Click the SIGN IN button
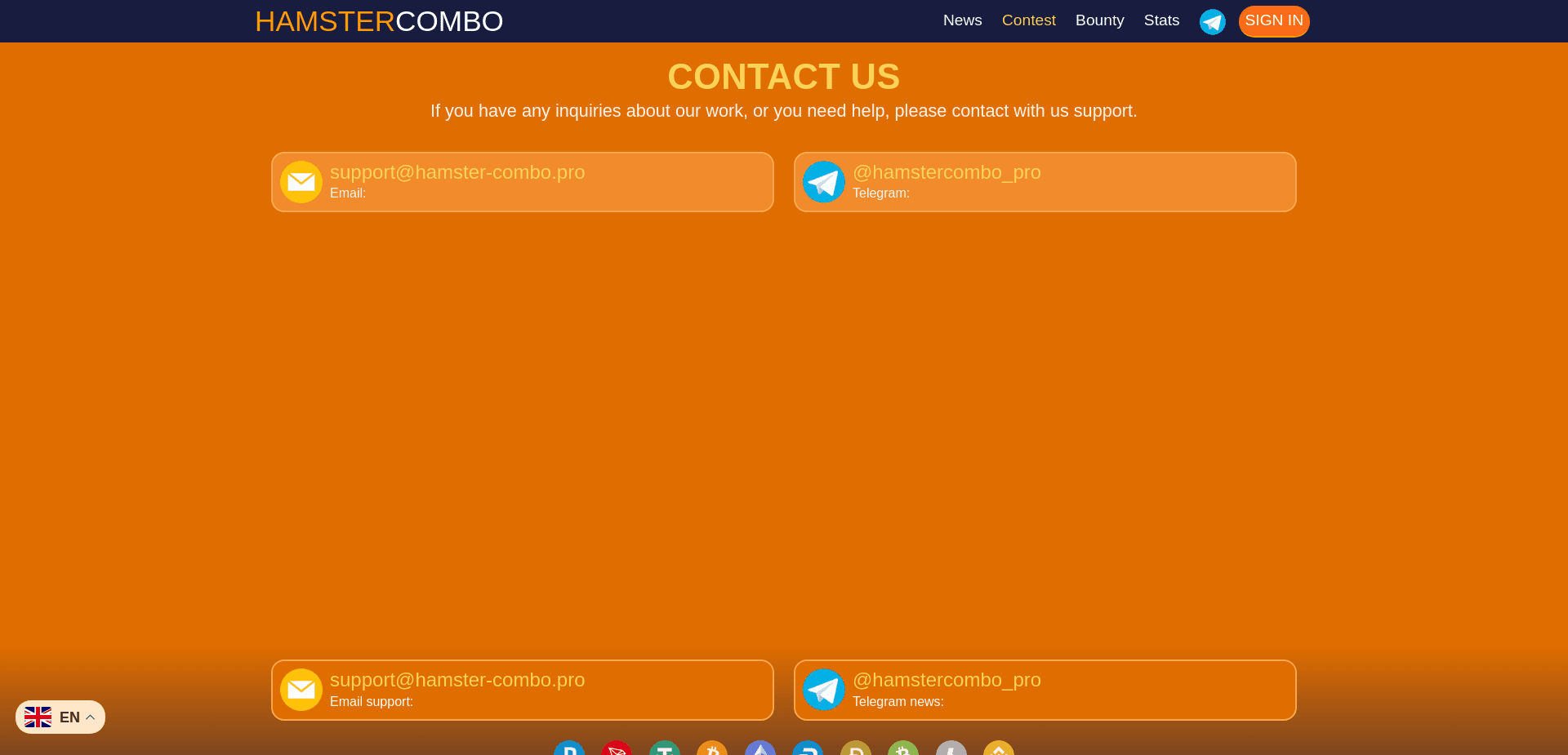1568x755 pixels. [x=1274, y=21]
